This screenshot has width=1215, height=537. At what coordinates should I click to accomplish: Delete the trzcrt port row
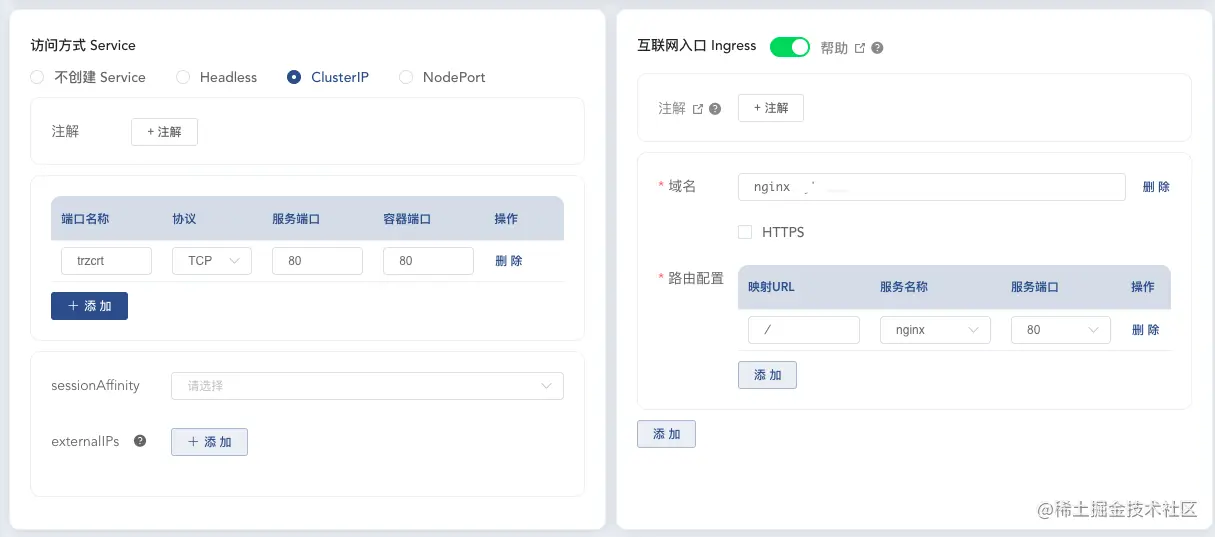(x=508, y=261)
